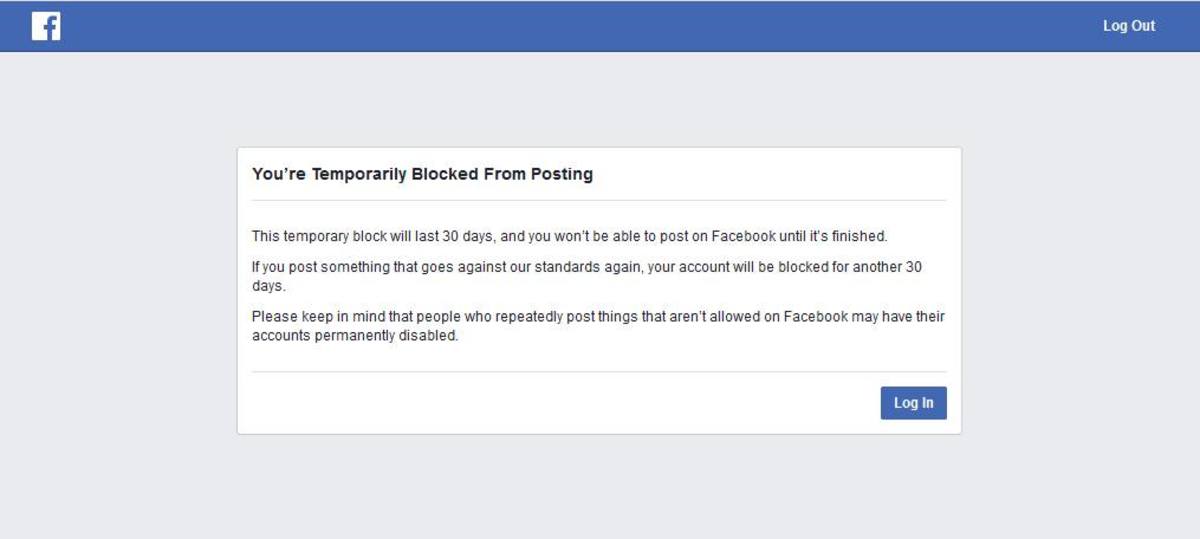Click the gray background right of the dialog
The width and height of the screenshot is (1200, 539).
point(1080,290)
